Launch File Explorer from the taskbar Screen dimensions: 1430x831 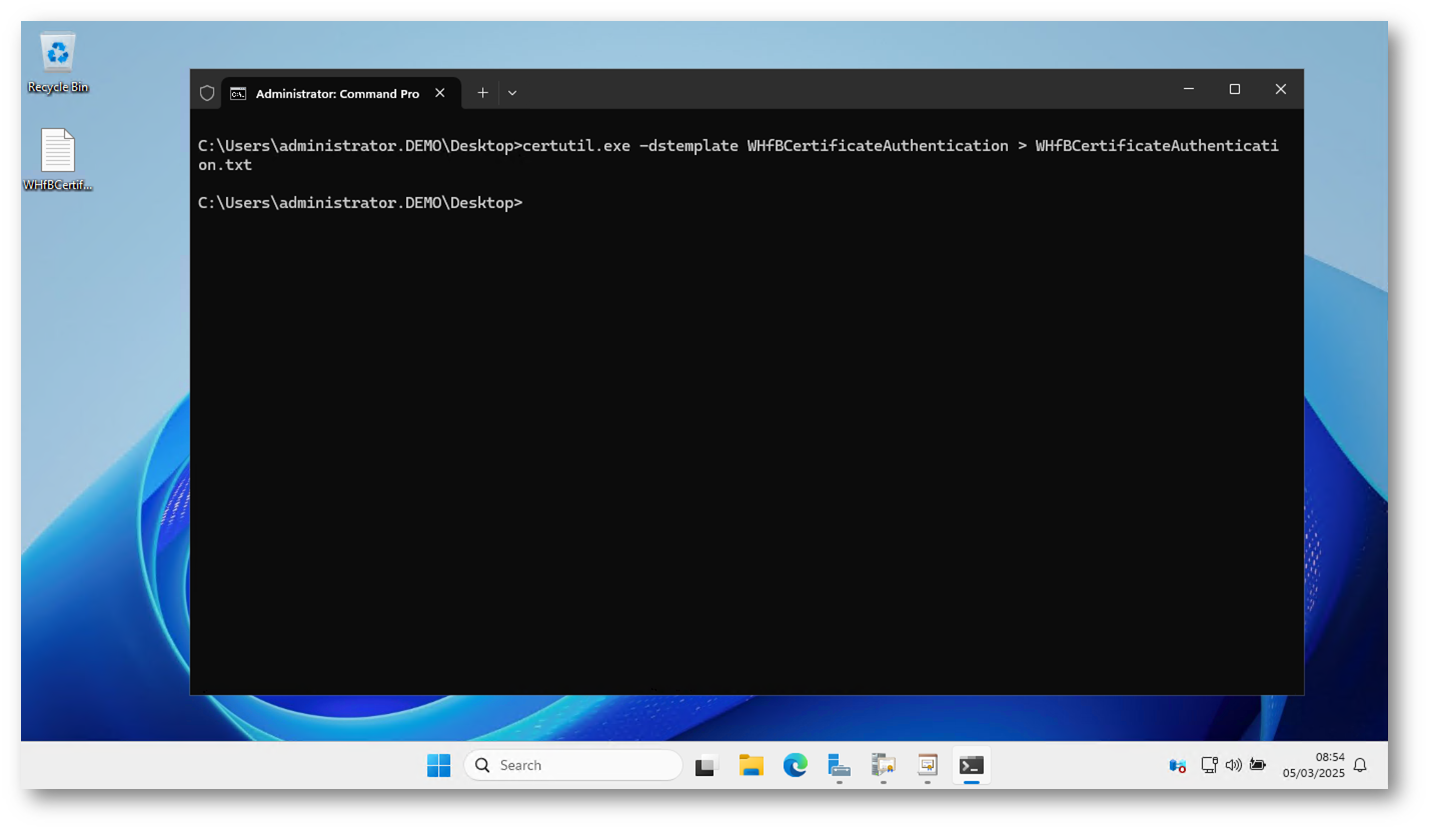pyautogui.click(x=751, y=765)
